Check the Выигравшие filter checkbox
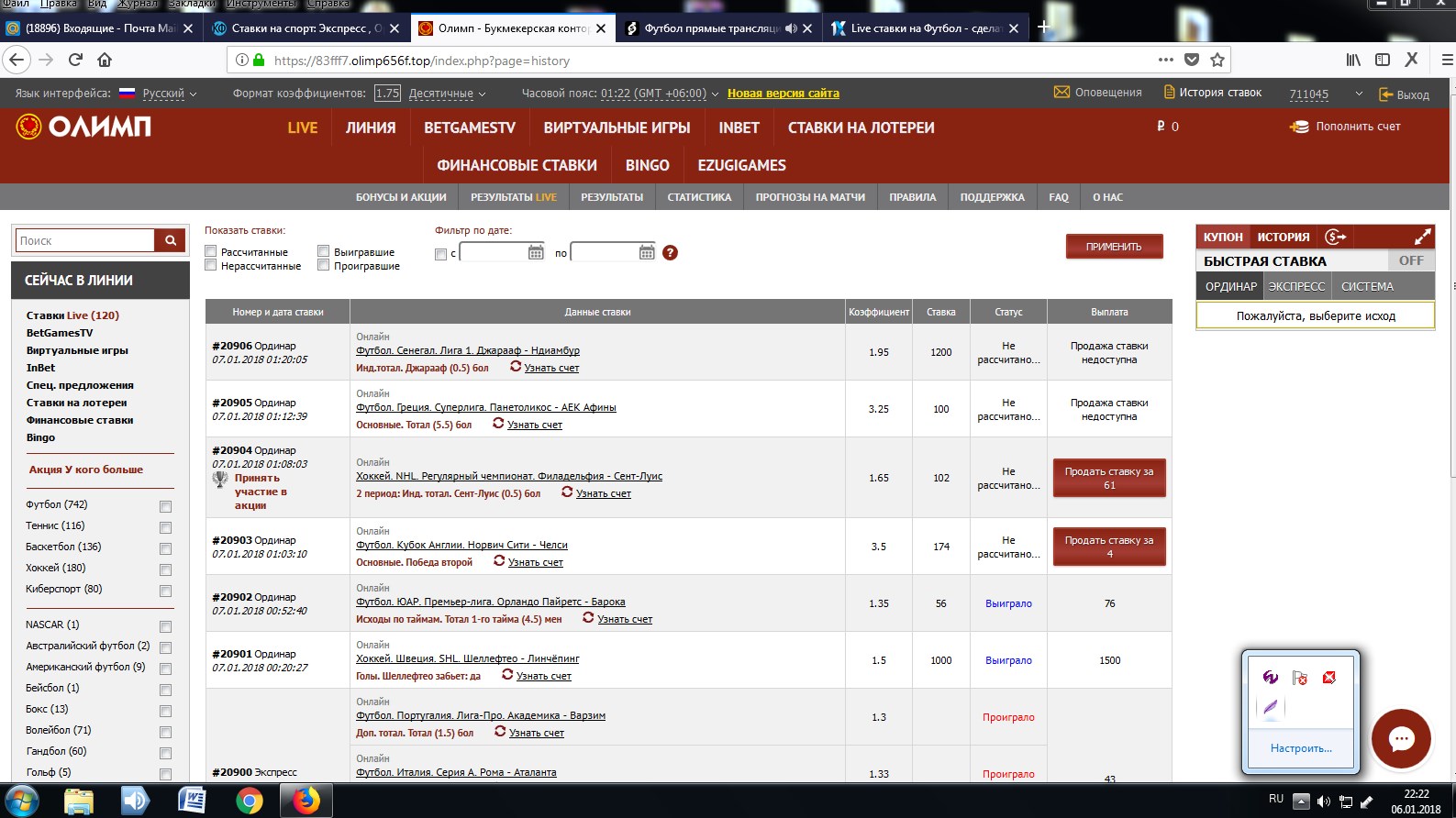Screen dimensions: 1456x818 pyautogui.click(x=323, y=251)
